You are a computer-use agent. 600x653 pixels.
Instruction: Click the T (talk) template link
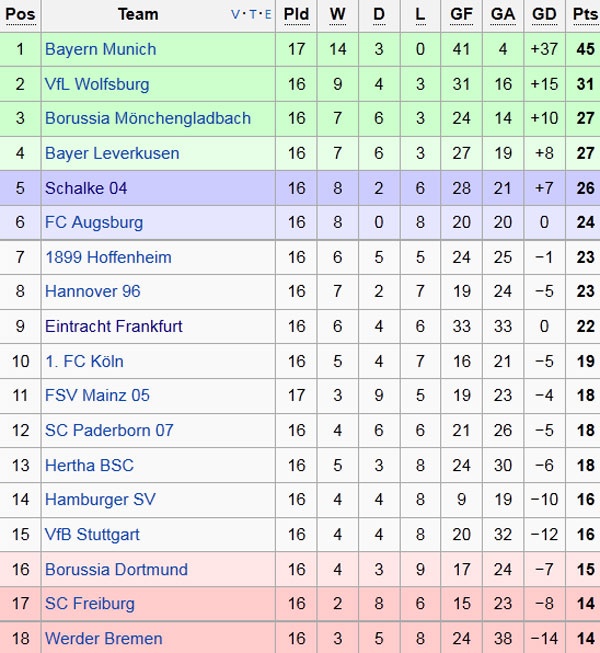[251, 14]
